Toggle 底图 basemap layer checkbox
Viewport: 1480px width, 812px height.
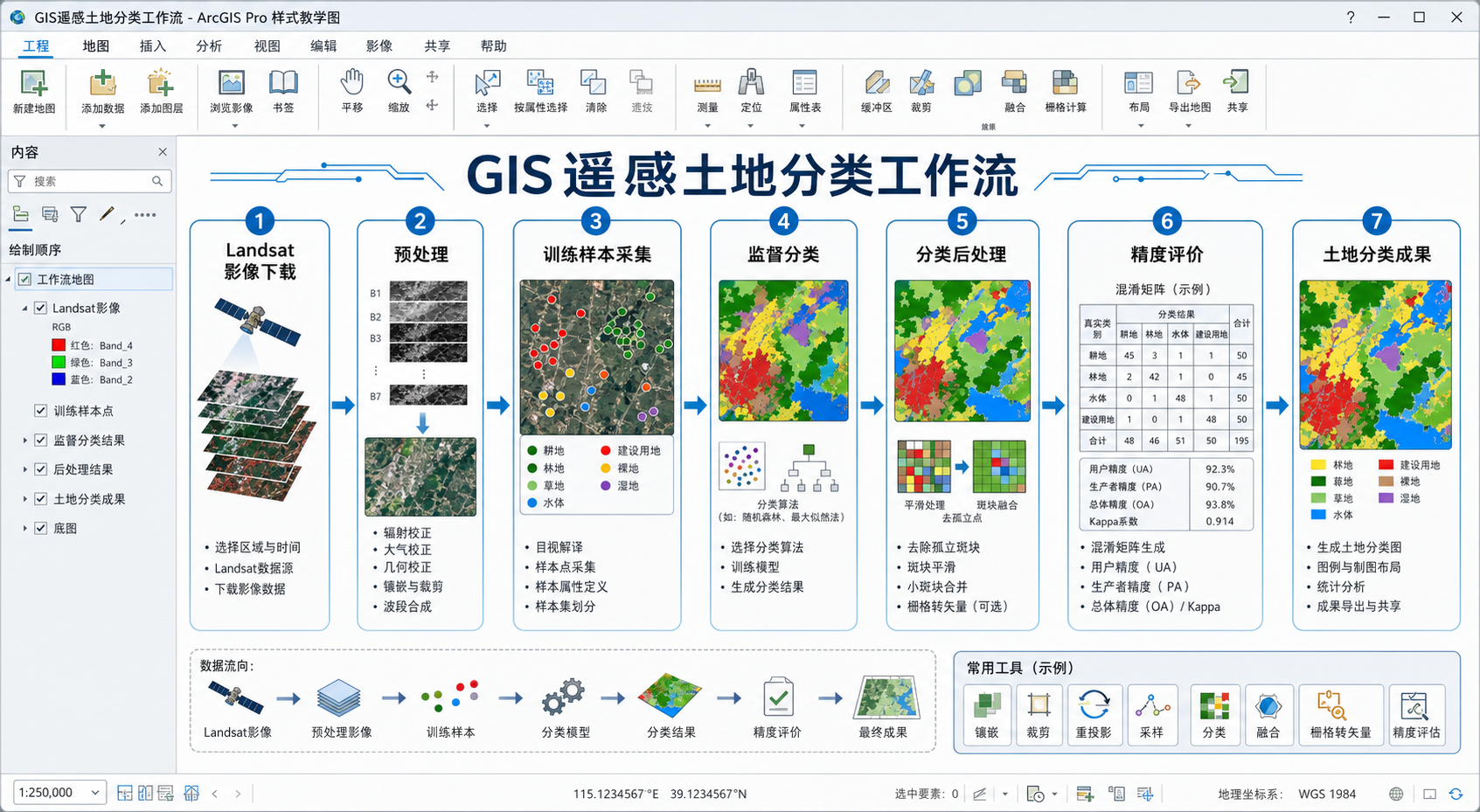coord(40,528)
